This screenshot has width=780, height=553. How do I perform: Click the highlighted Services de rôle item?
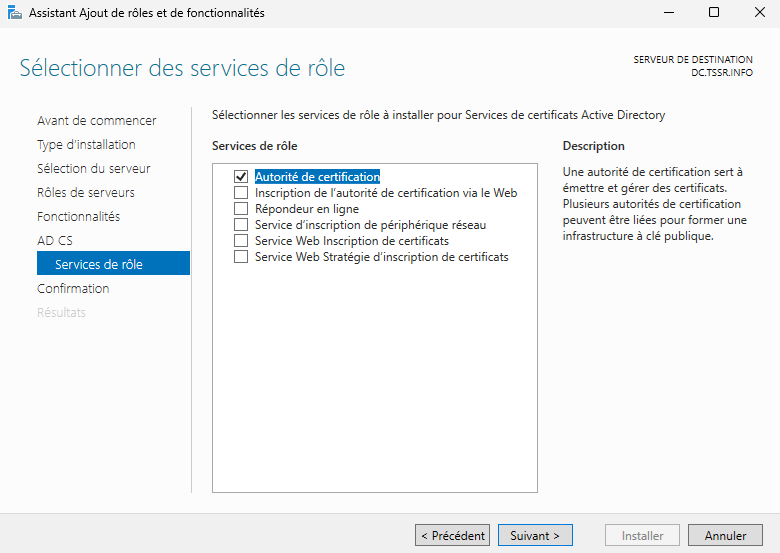pyautogui.click(x=98, y=264)
